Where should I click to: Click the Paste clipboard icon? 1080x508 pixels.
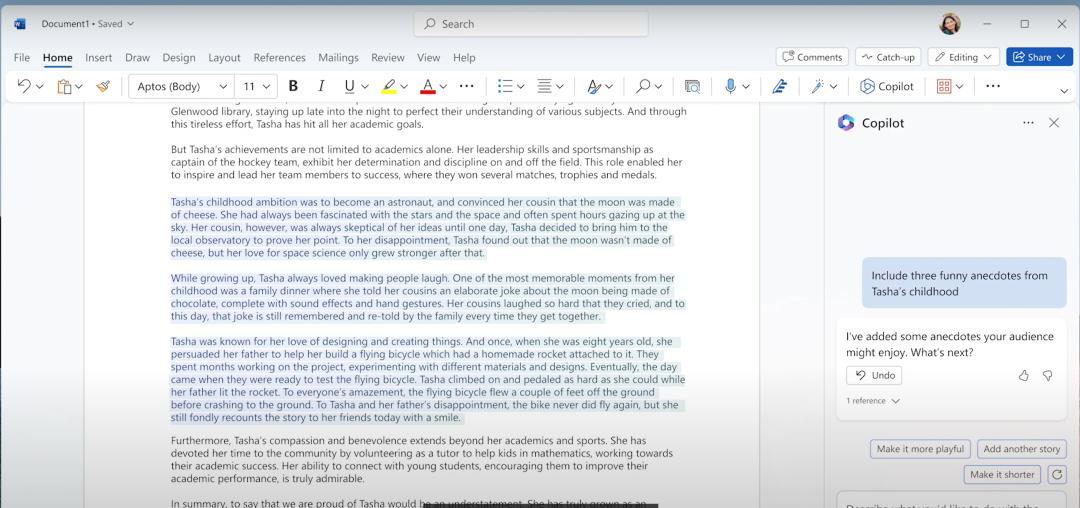click(64, 86)
